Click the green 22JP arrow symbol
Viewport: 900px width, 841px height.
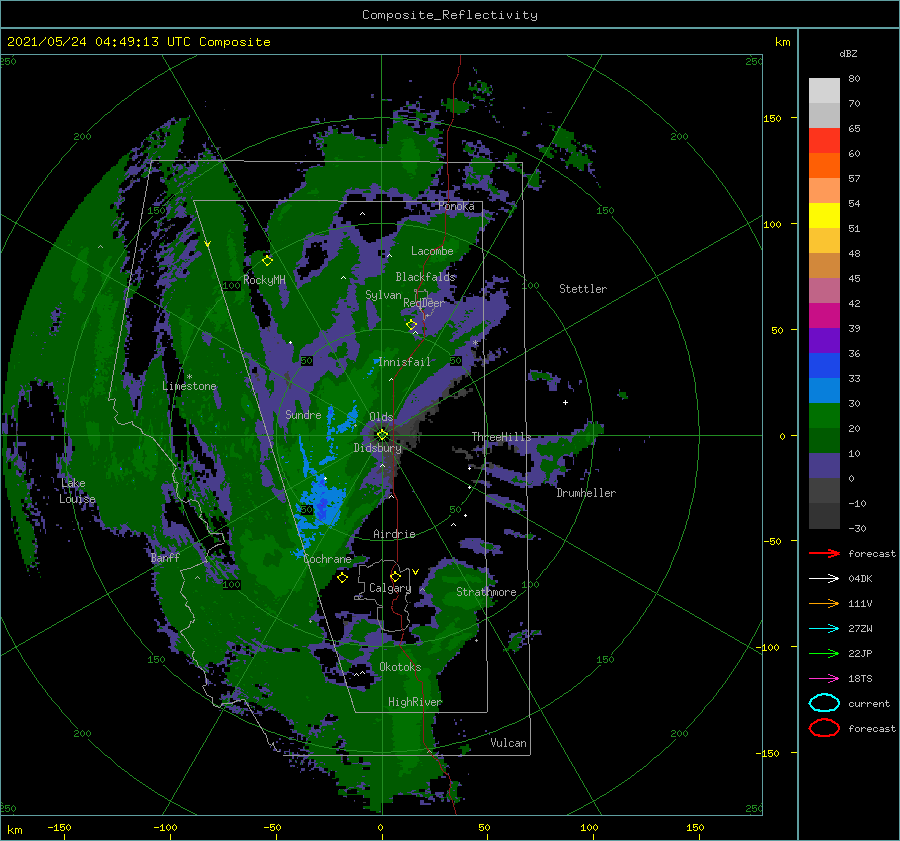coord(824,653)
